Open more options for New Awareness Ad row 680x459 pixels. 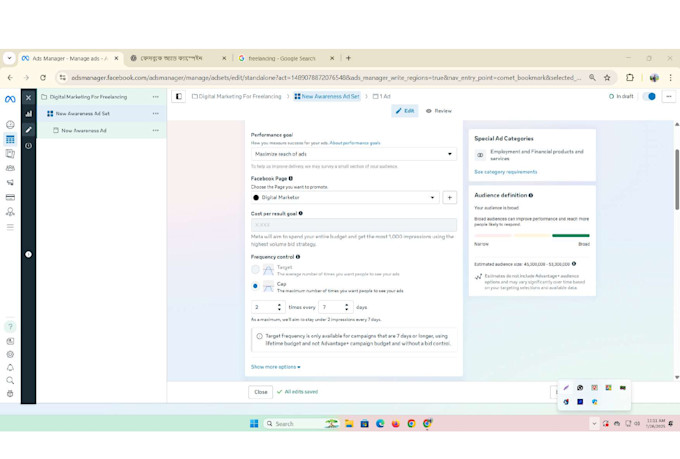tap(156, 131)
